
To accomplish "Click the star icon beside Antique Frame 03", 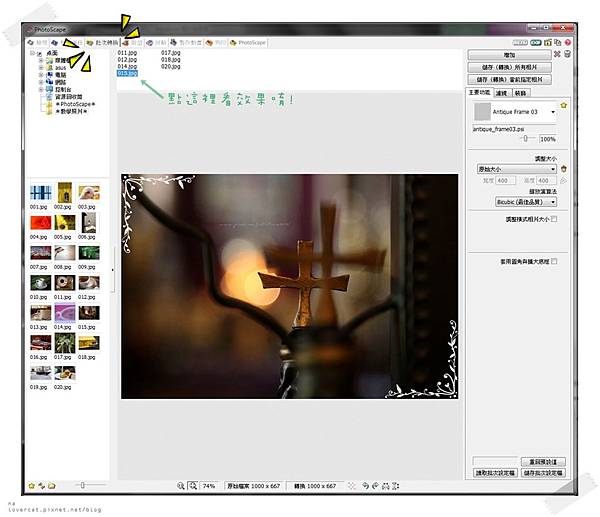I will click(x=563, y=105).
